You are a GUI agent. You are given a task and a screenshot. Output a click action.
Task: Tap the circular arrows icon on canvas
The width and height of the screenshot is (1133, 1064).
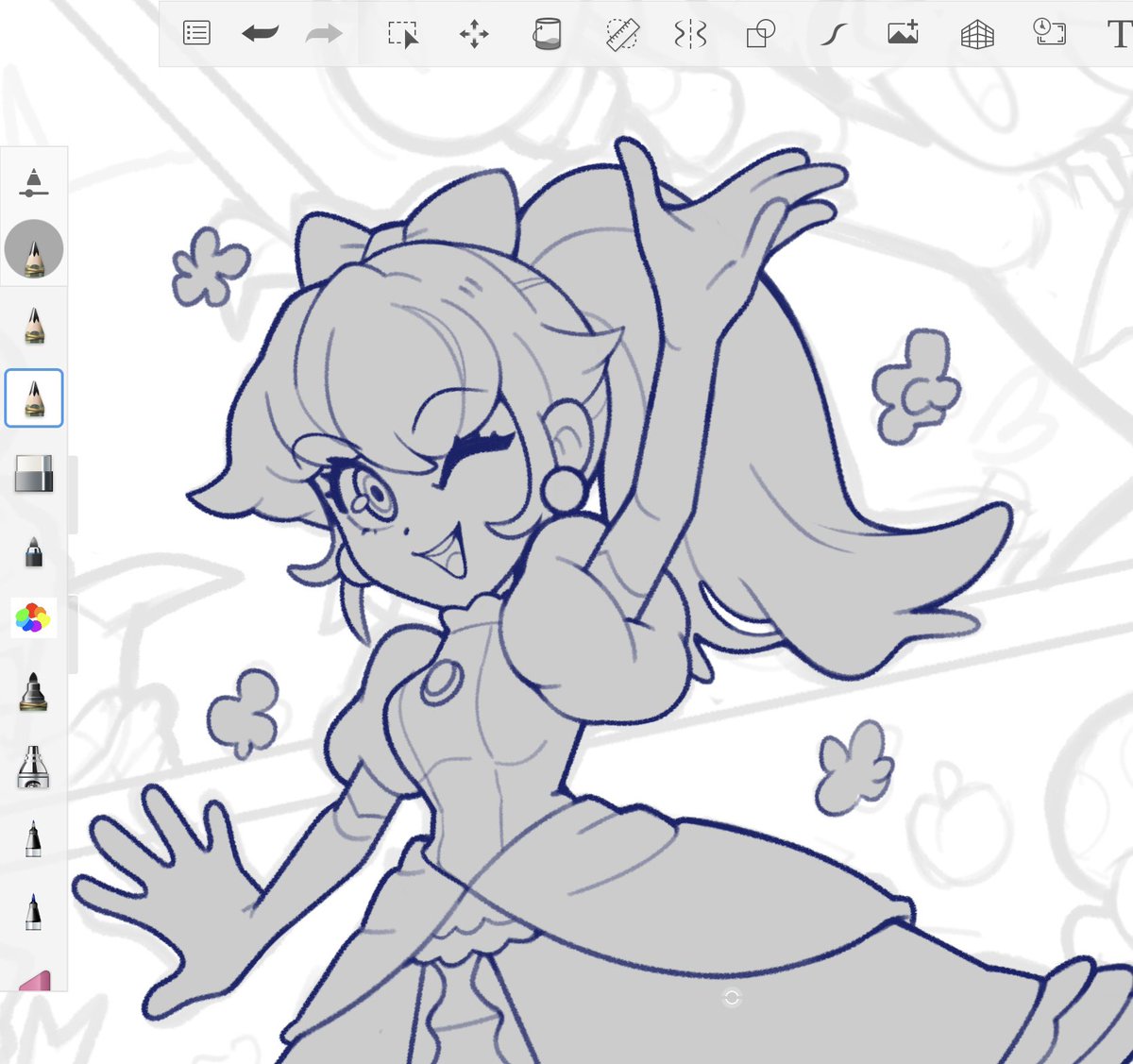(x=732, y=998)
